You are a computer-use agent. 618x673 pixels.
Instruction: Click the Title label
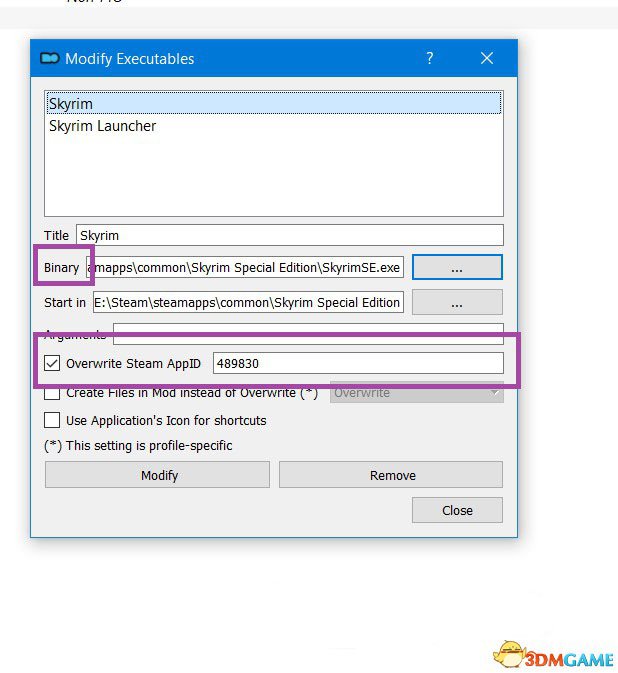pos(56,235)
